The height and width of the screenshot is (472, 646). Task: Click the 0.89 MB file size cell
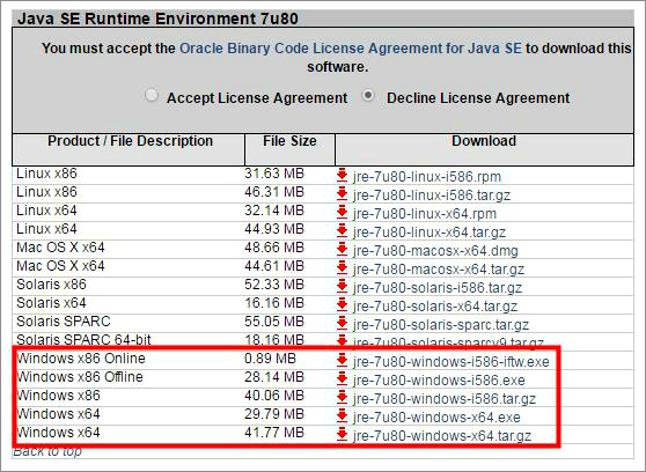point(270,358)
